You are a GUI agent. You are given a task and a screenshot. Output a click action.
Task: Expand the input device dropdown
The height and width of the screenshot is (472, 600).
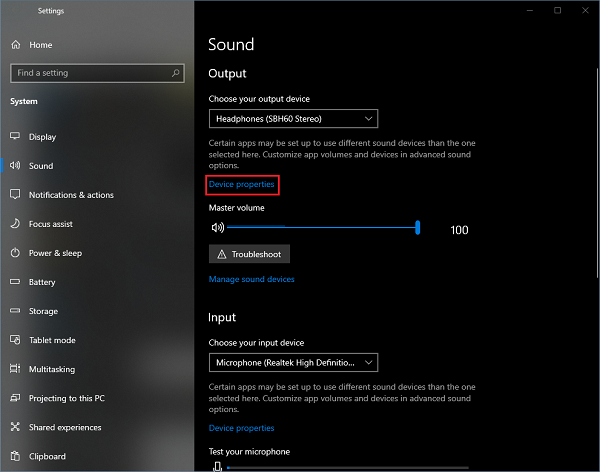click(x=293, y=362)
